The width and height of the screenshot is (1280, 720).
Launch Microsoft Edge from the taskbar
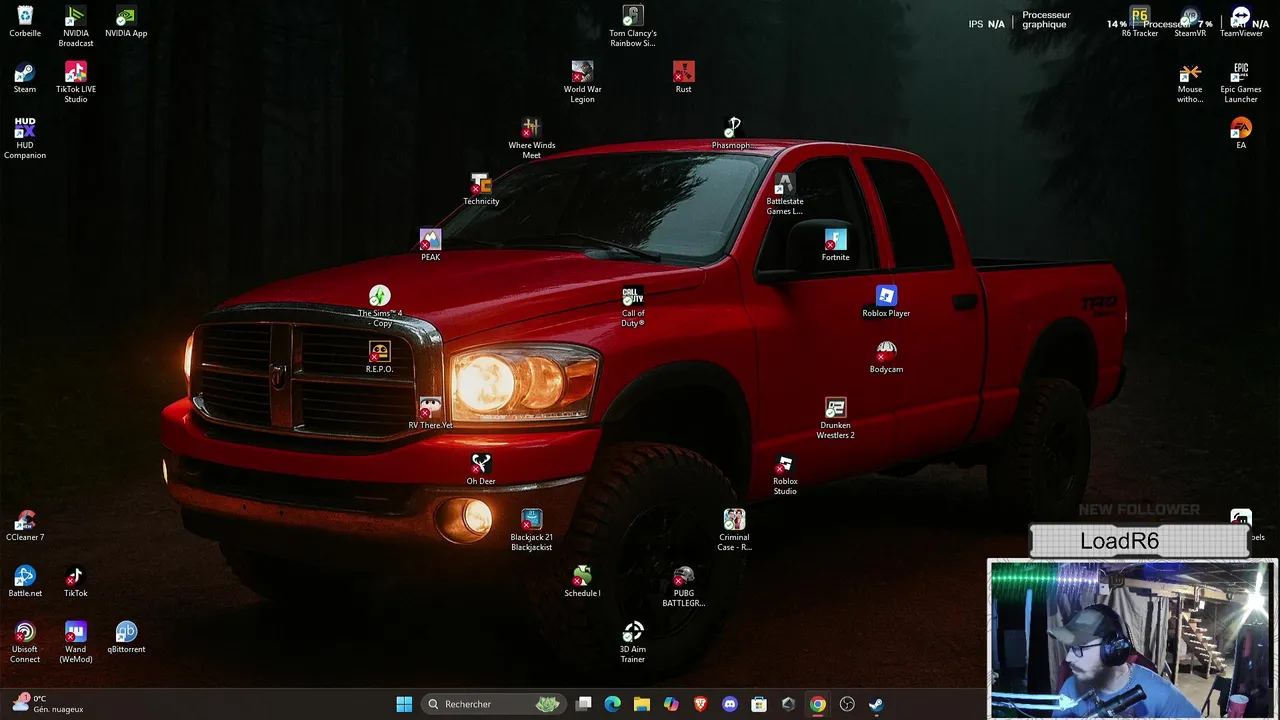(613, 704)
